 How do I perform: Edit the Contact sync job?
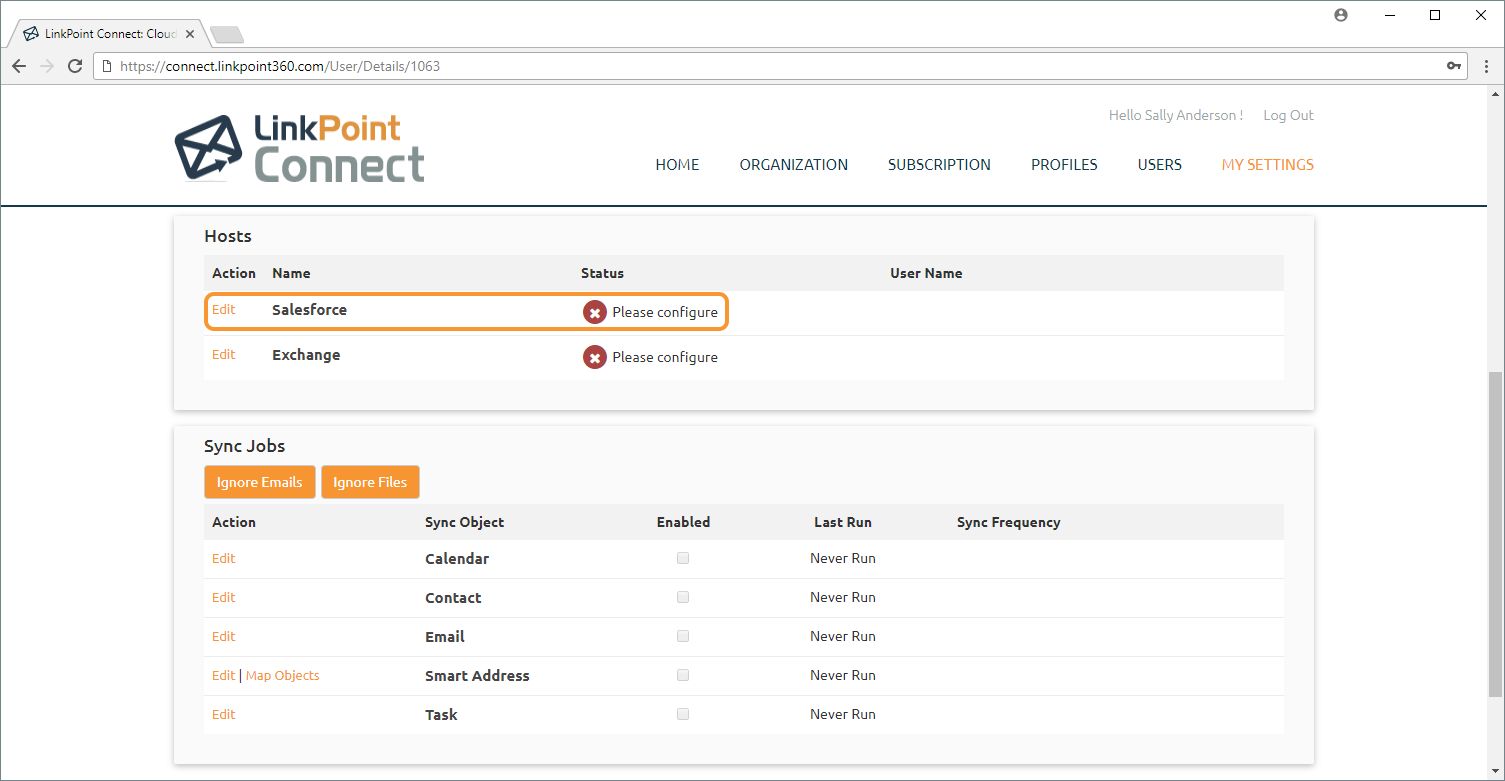[224, 598]
